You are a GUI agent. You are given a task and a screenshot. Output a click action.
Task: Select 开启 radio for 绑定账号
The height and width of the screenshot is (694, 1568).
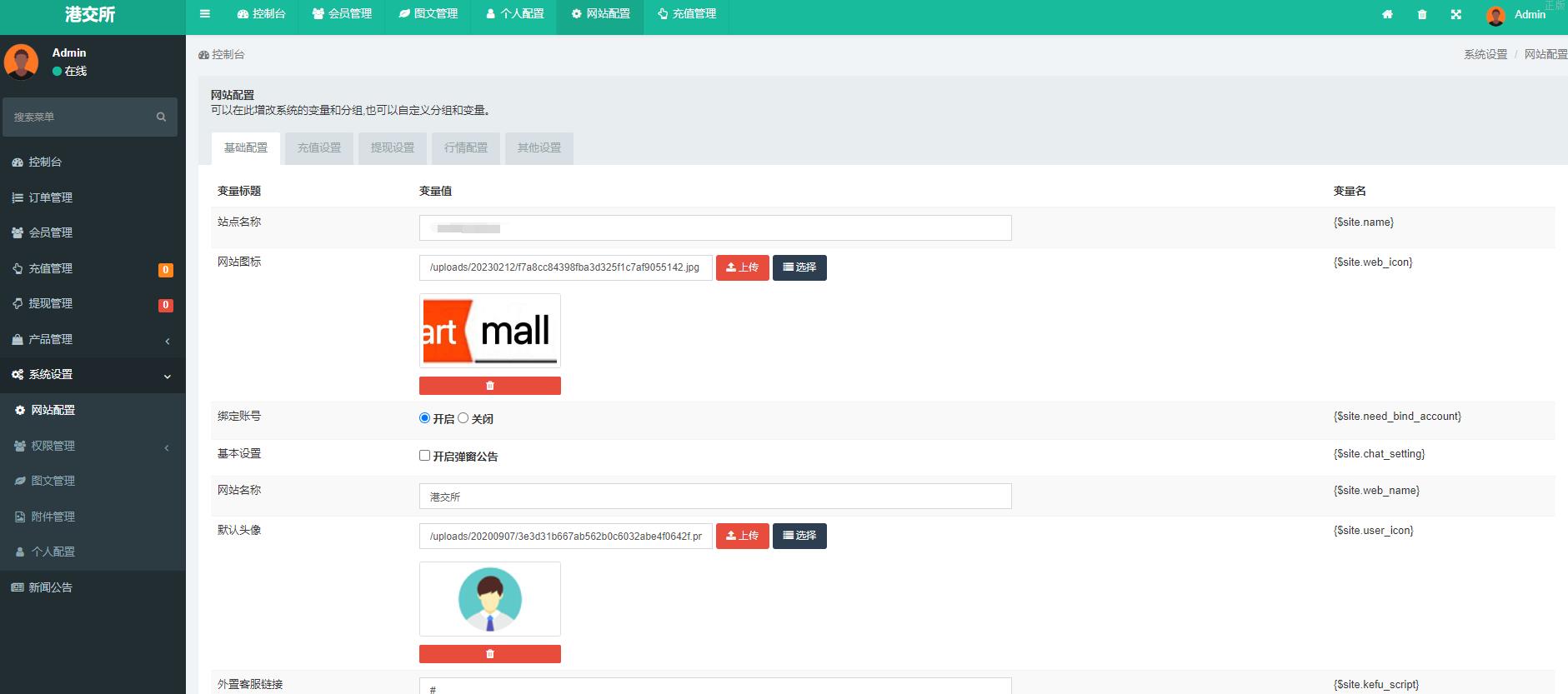point(425,418)
